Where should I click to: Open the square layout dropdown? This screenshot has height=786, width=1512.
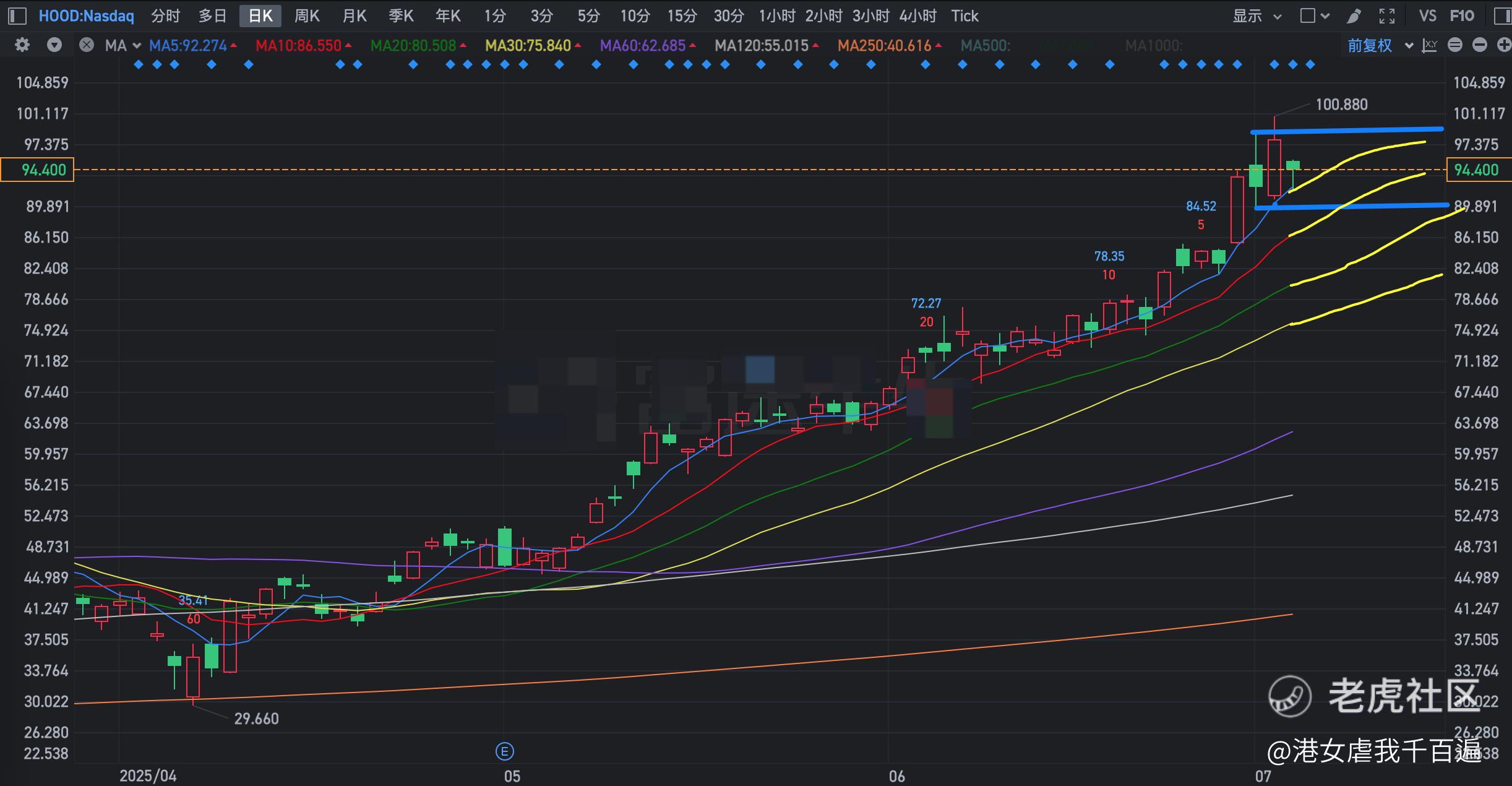coord(1315,16)
